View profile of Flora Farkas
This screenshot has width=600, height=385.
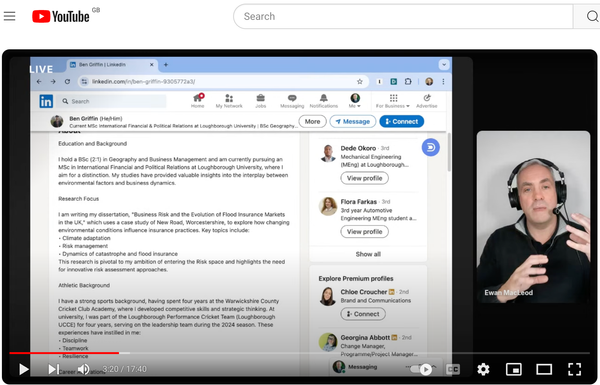[364, 232]
